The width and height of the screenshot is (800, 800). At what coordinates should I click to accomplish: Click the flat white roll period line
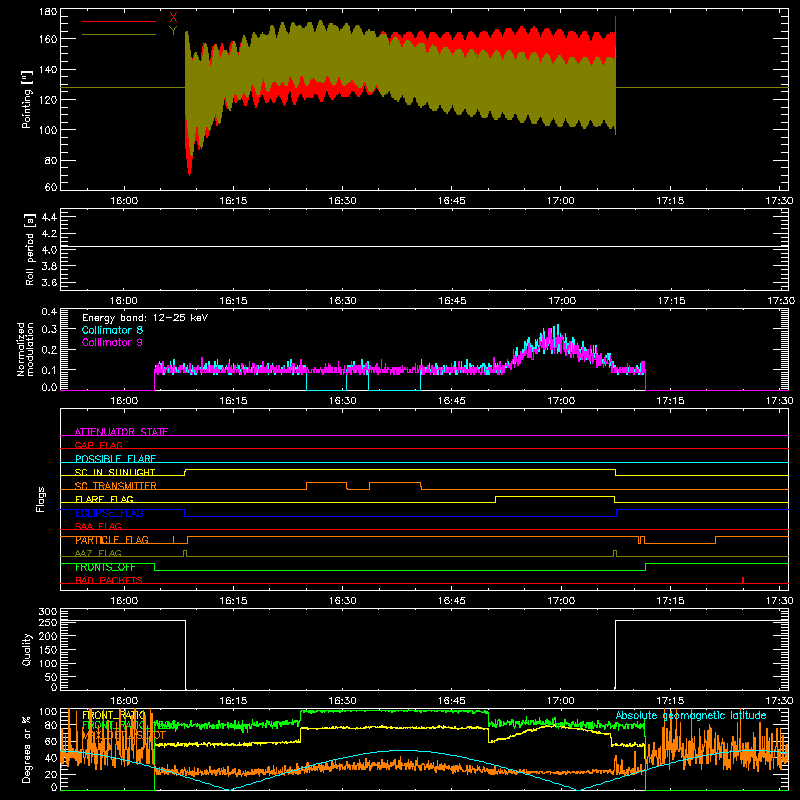coord(424,247)
